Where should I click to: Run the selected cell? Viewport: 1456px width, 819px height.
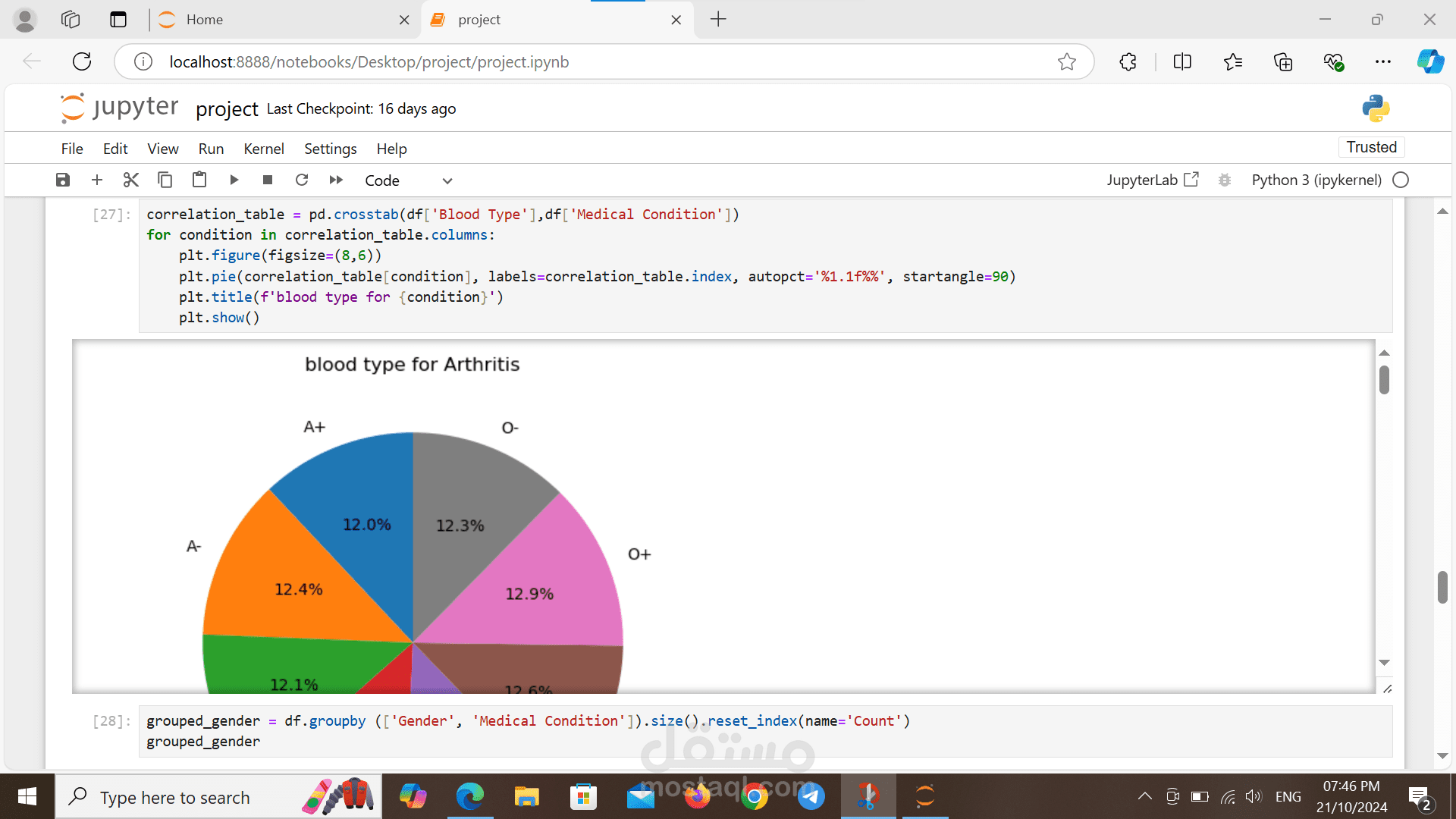point(234,180)
